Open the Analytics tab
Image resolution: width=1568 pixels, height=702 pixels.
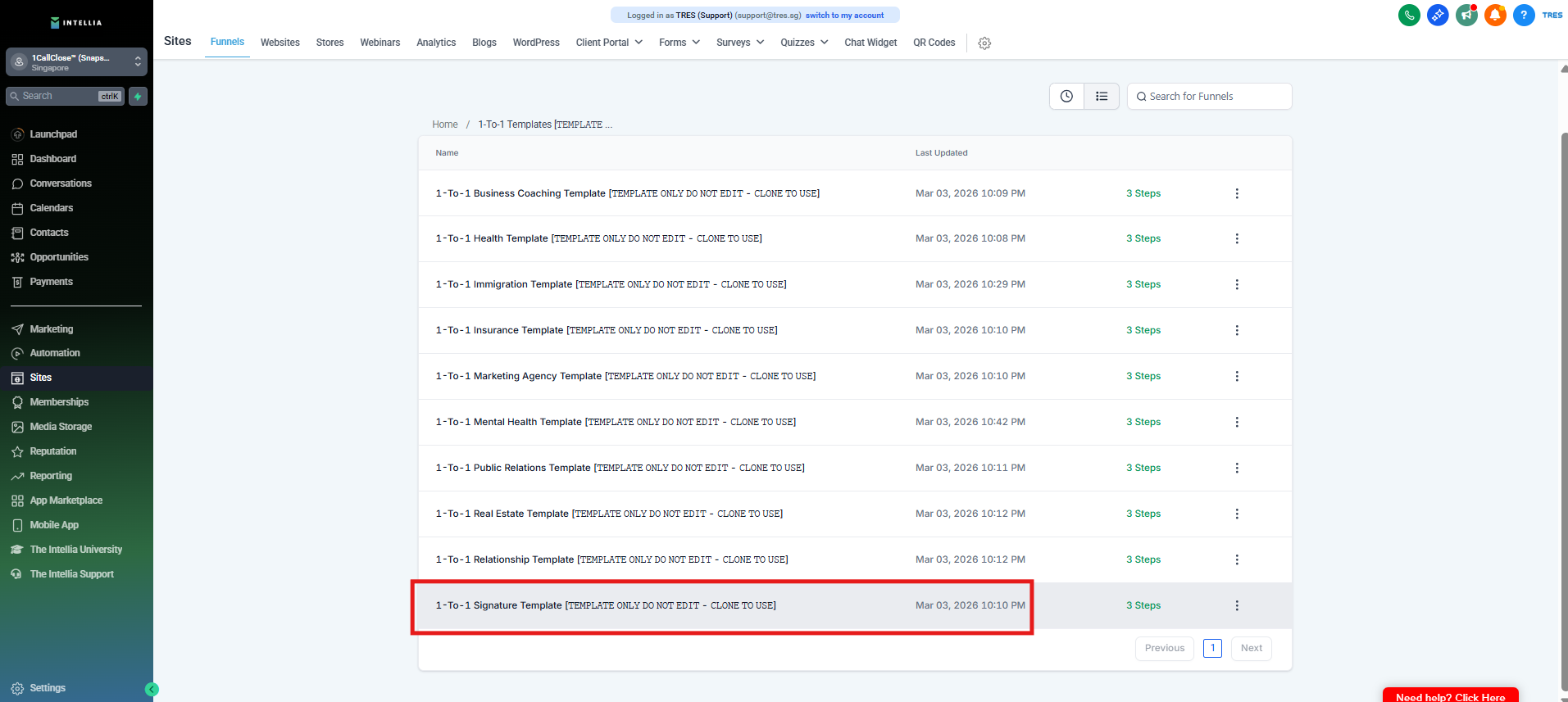(x=436, y=43)
